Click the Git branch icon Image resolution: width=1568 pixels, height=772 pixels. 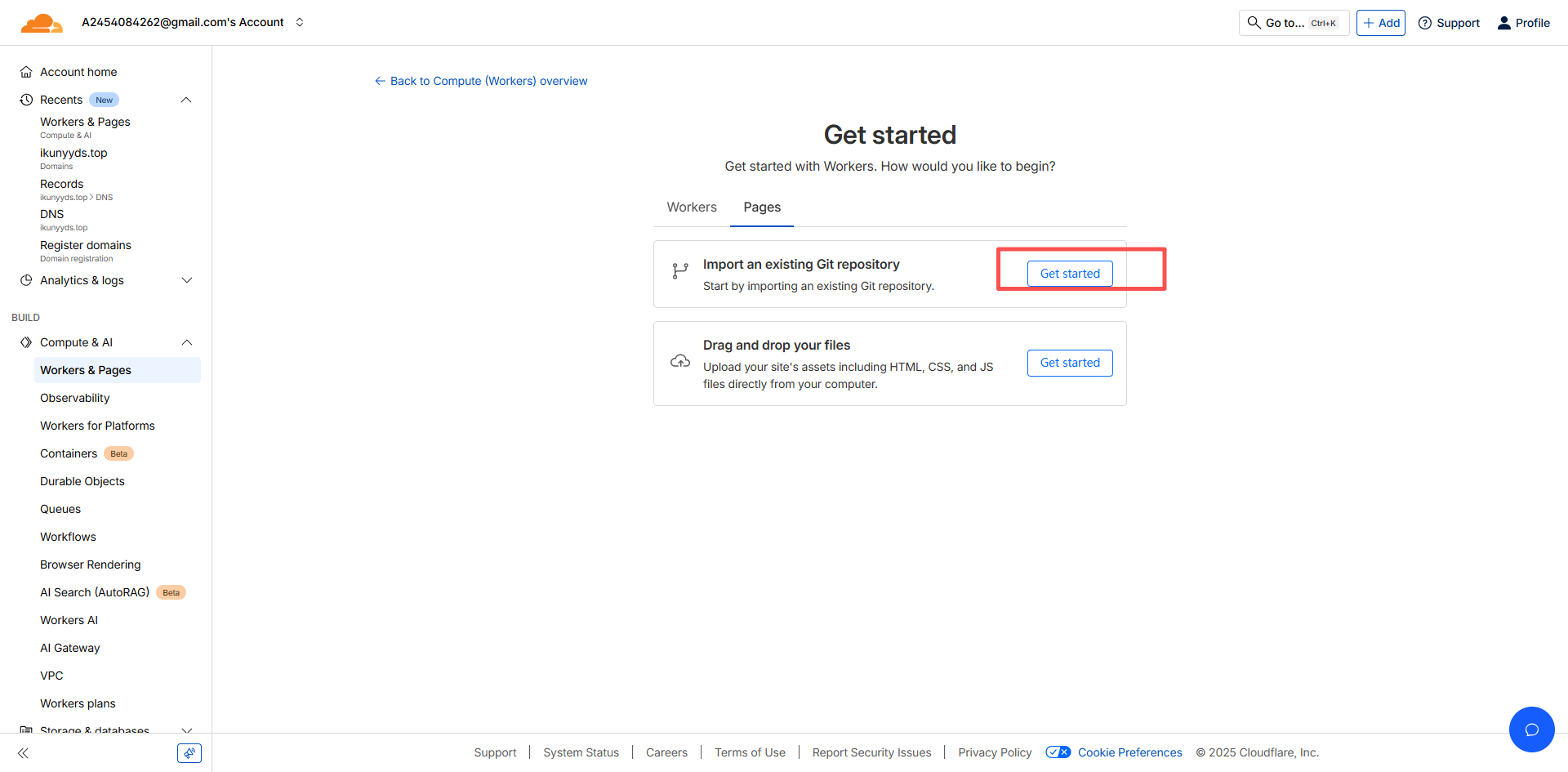point(679,271)
